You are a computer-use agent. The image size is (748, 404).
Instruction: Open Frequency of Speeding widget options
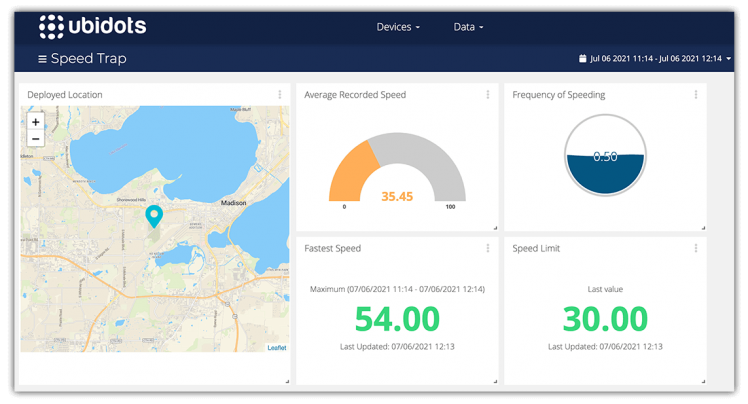[x=696, y=95]
